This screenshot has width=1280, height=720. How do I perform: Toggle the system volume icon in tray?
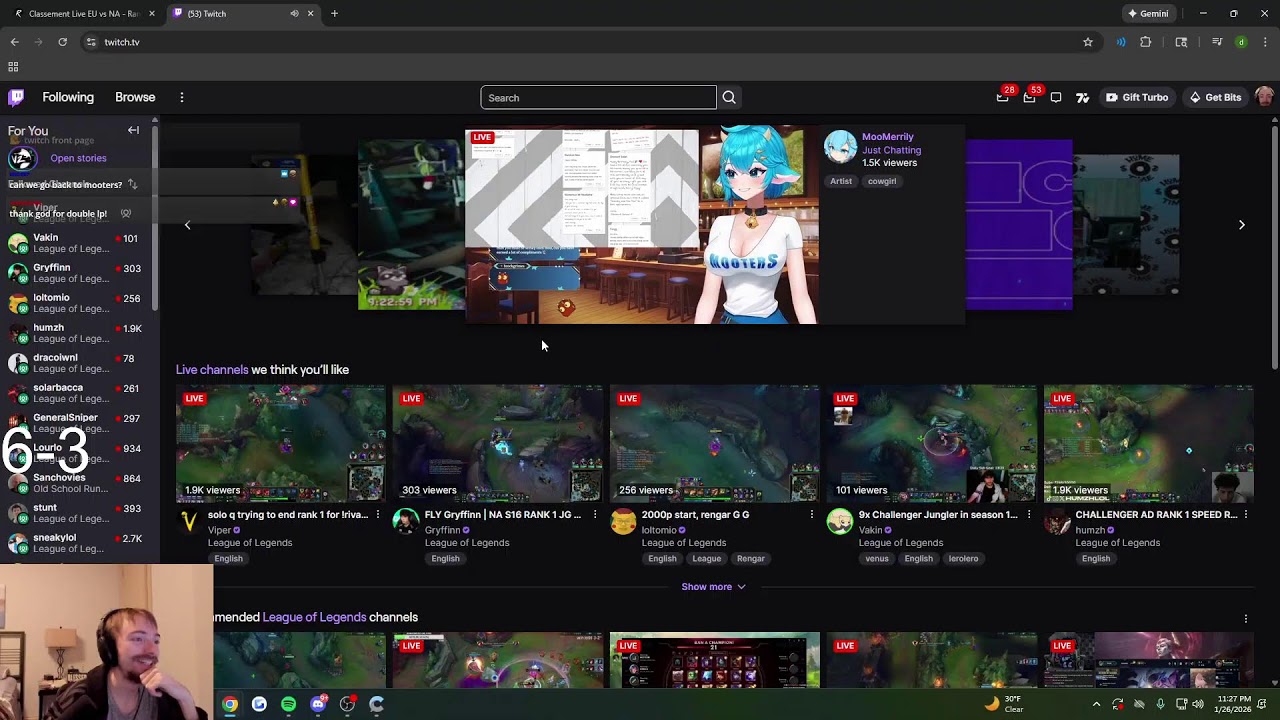click(1198, 704)
